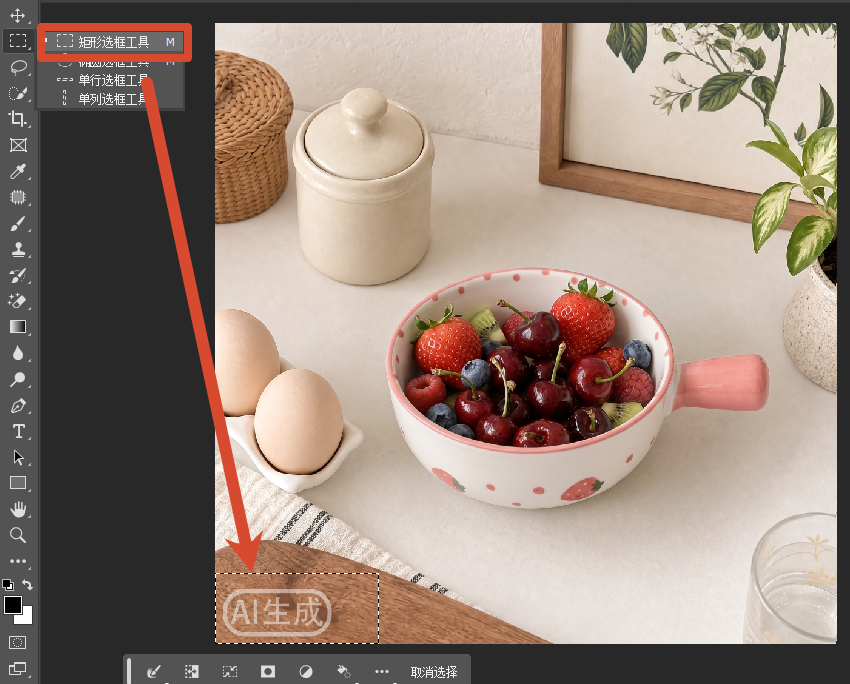Select the Type tool

(x=18, y=431)
